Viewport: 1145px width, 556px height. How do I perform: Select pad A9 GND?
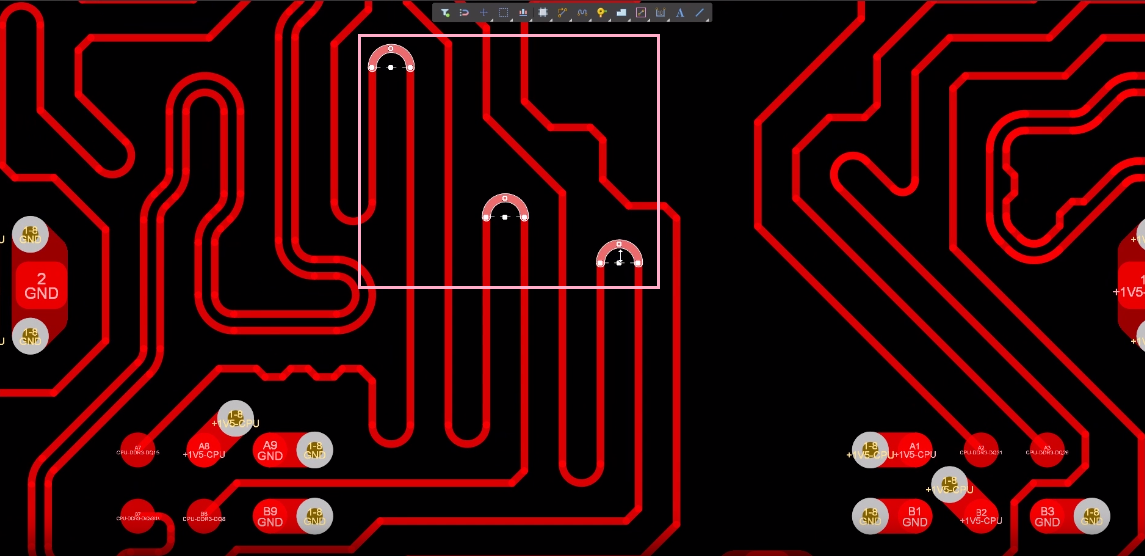coord(271,450)
